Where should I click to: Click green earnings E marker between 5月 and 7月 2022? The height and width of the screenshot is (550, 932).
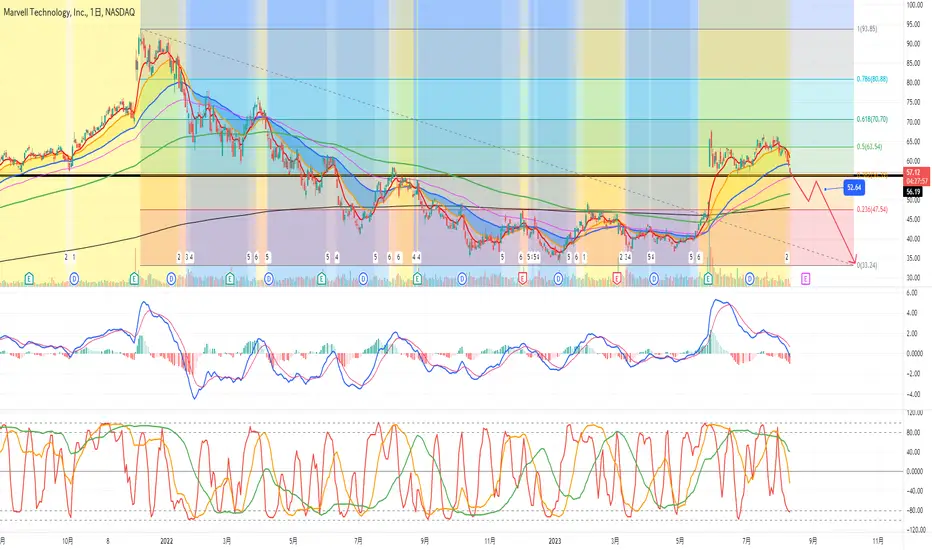322,278
